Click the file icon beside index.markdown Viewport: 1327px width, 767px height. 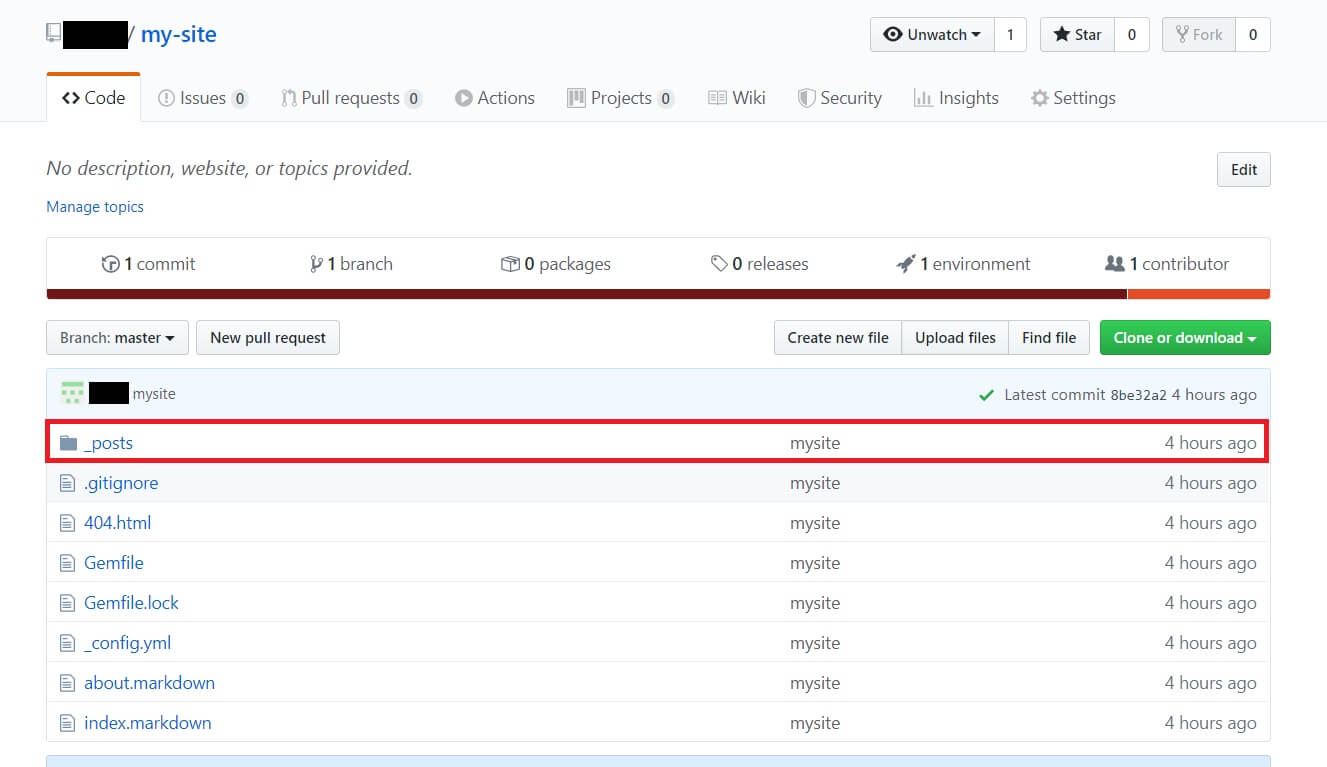click(67, 723)
